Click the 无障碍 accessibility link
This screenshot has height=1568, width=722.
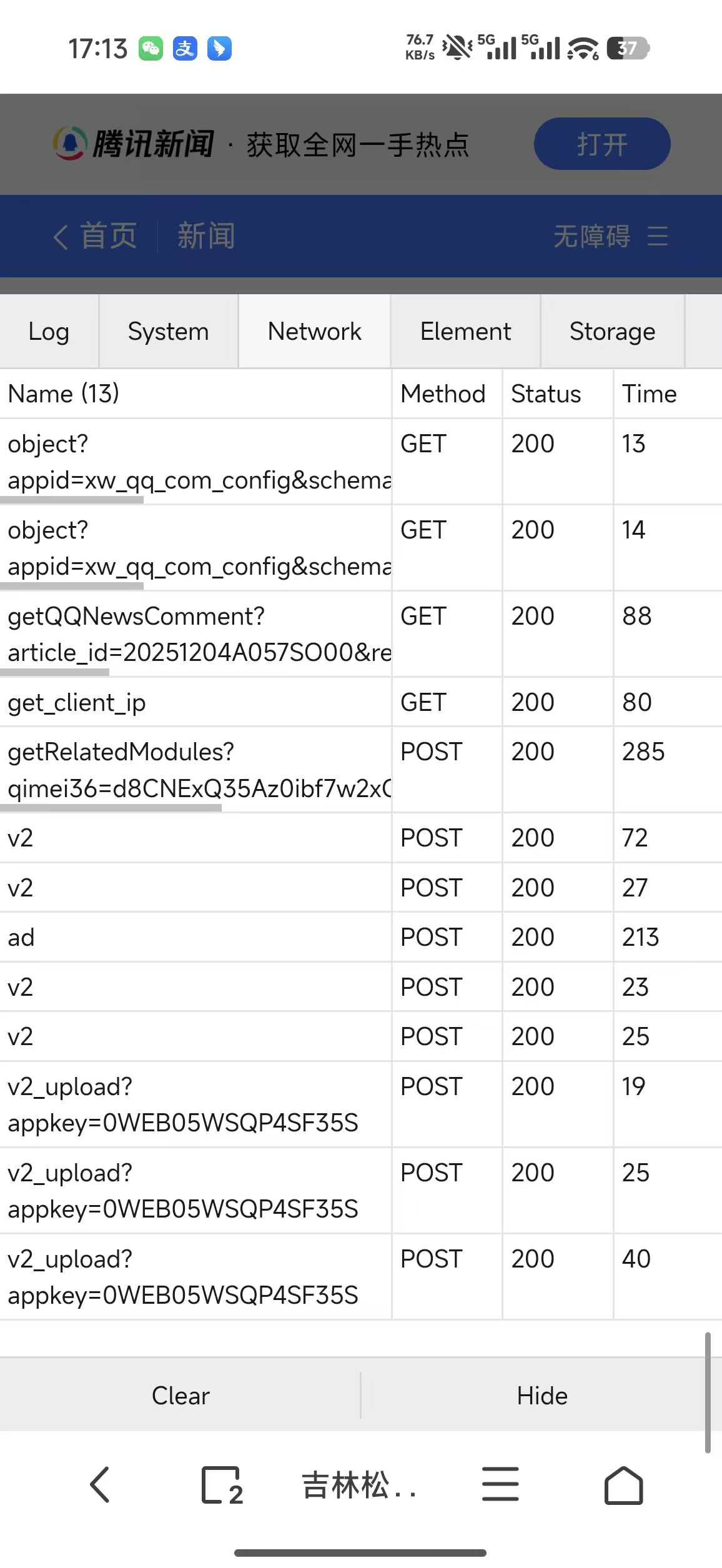591,236
